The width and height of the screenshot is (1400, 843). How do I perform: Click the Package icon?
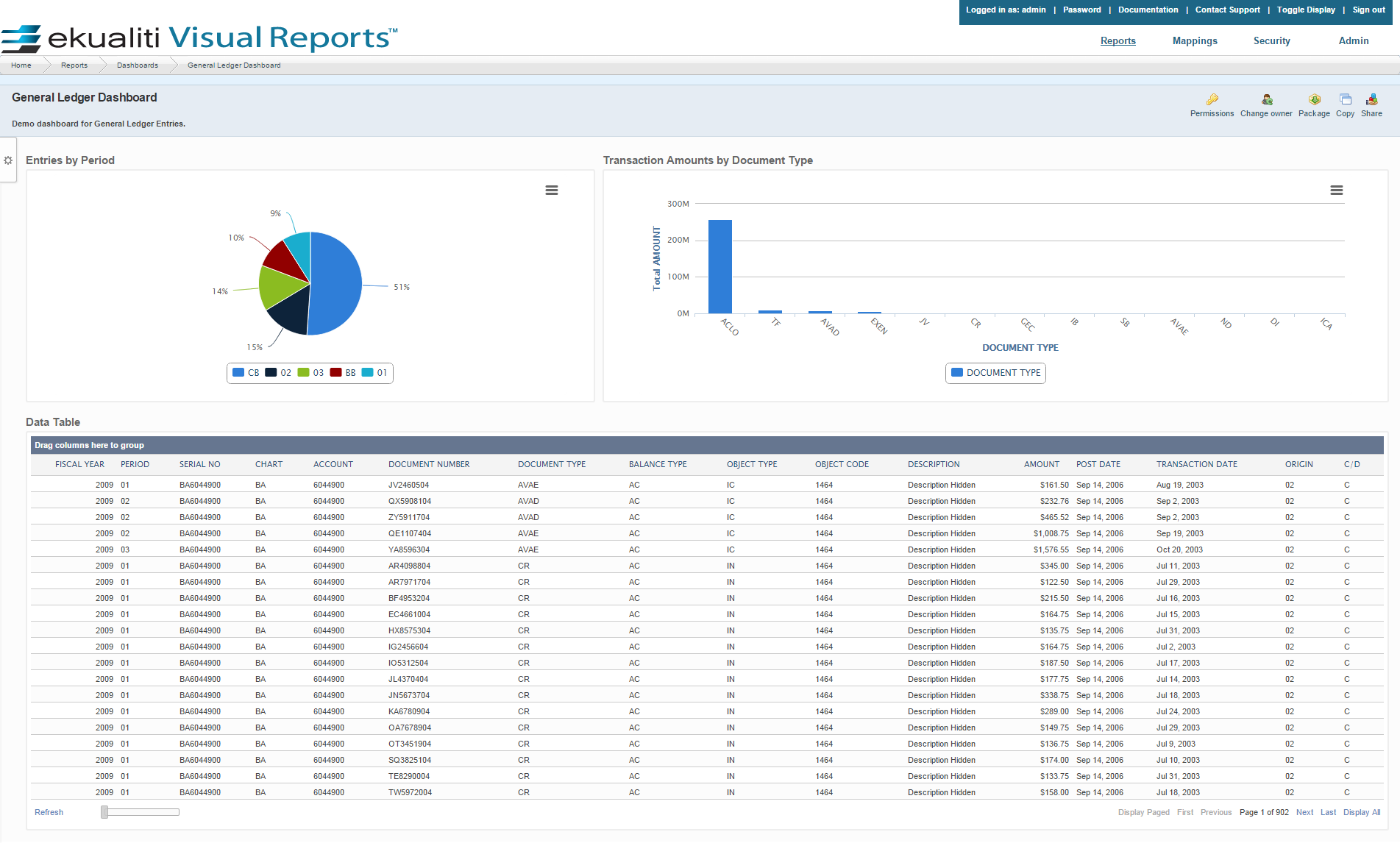point(1314,99)
